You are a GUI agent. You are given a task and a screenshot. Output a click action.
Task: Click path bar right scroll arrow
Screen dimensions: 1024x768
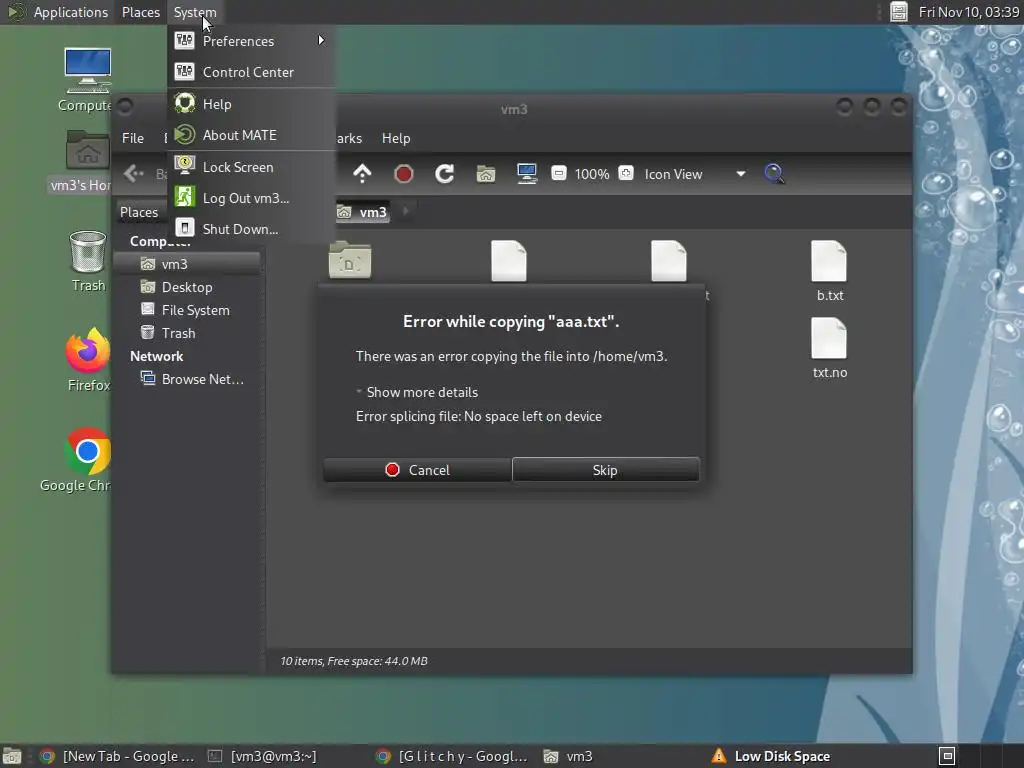click(406, 212)
